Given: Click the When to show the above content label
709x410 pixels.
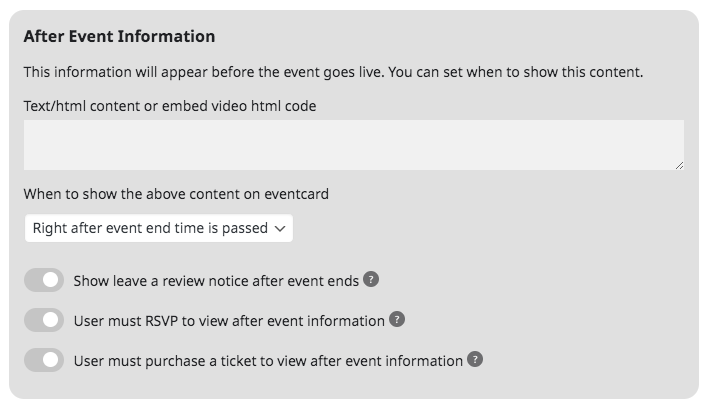Looking at the screenshot, I should point(176,194).
